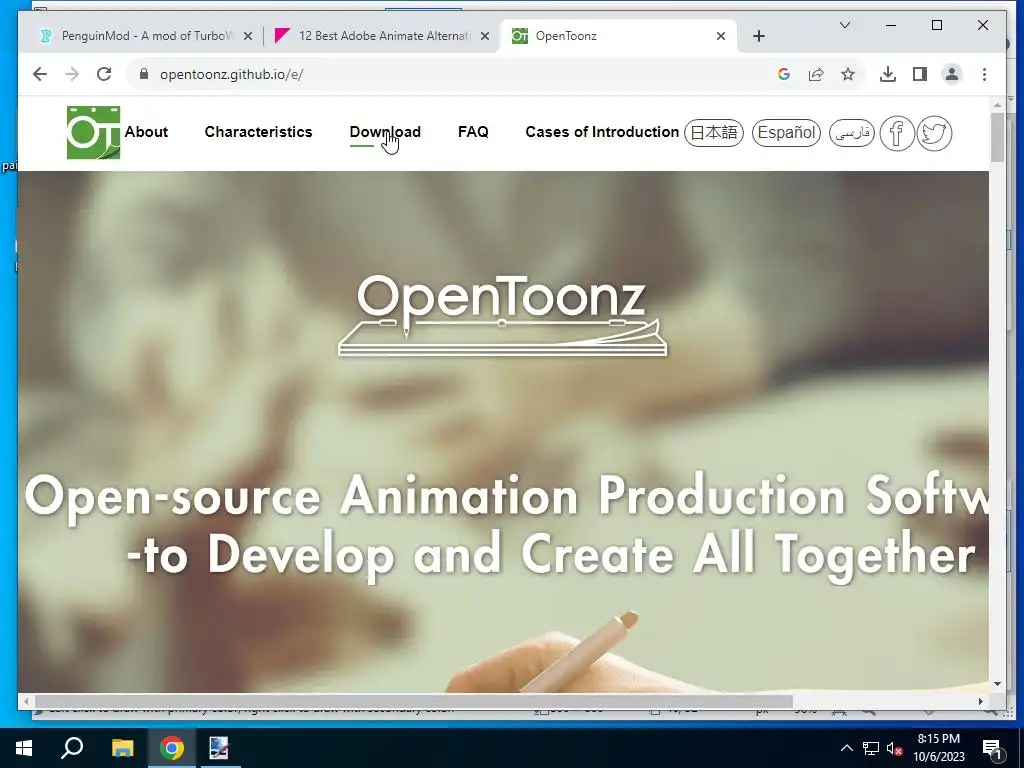1024x768 pixels.
Task: Open Chrome three-dot menu
Action: 984,74
